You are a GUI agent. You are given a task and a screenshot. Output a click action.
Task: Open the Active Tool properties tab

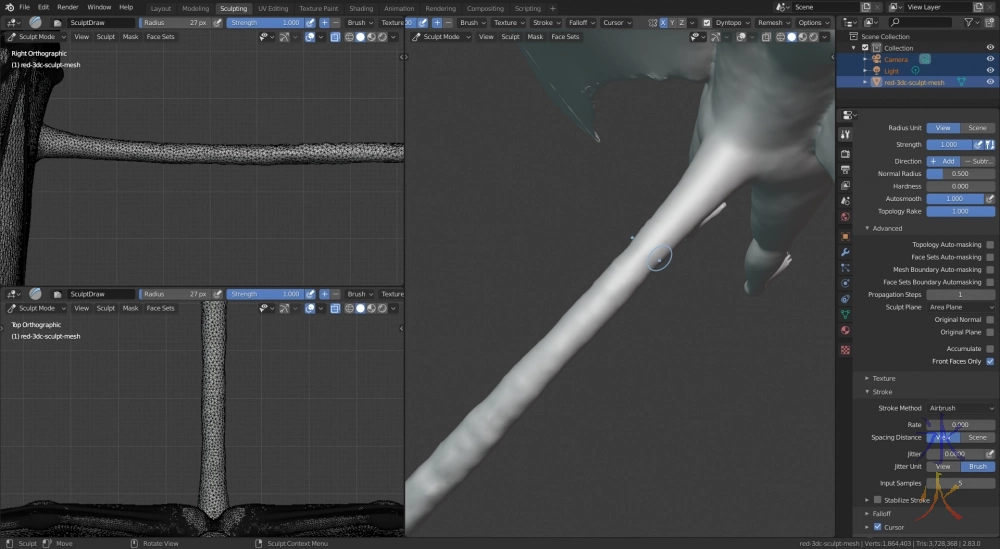[x=845, y=134]
